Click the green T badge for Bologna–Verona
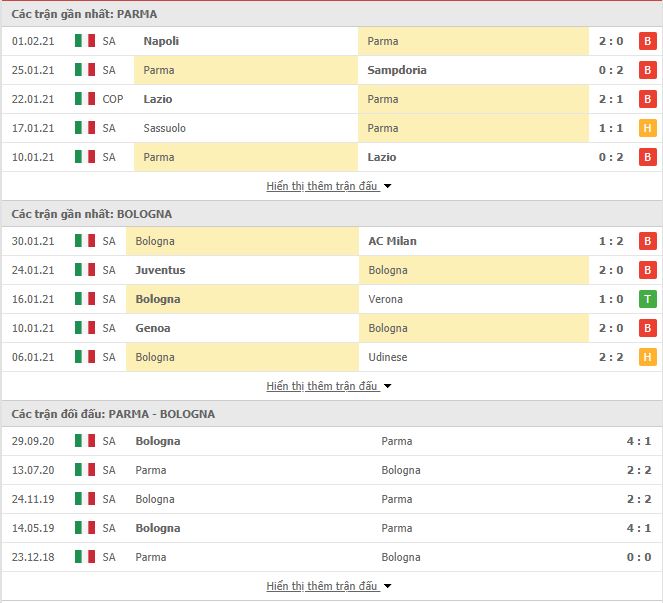The width and height of the screenshot is (663, 603). coord(647,299)
